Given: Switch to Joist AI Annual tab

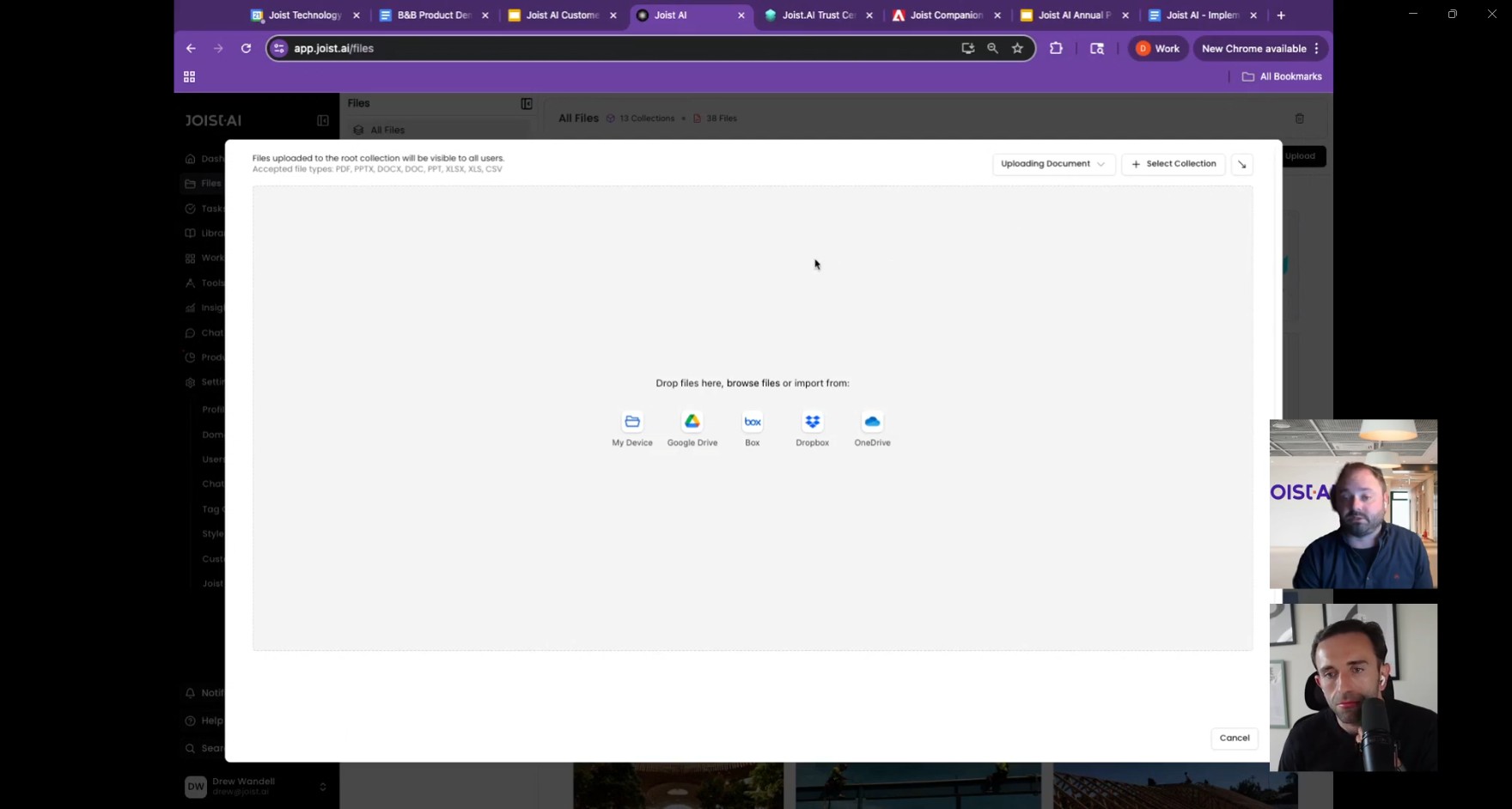Looking at the screenshot, I should tap(1074, 15).
